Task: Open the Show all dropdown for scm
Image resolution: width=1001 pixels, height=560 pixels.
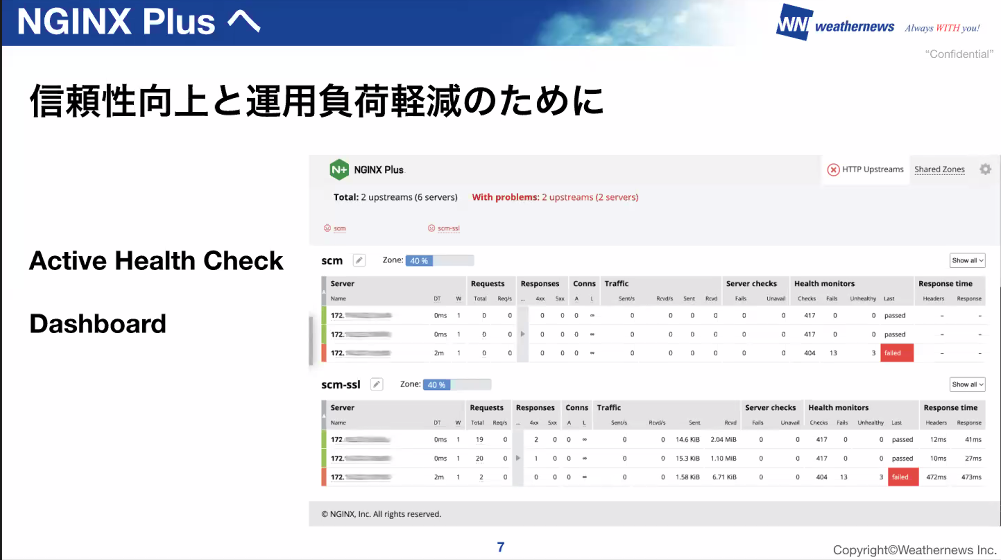Action: pyautogui.click(x=967, y=261)
